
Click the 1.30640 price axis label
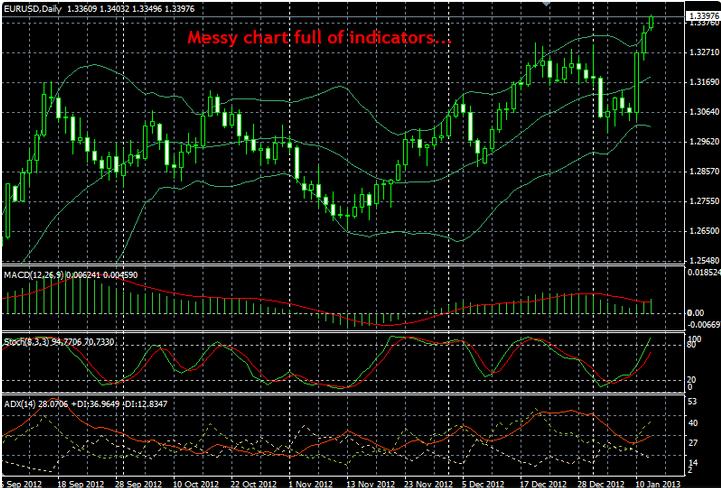coord(704,112)
